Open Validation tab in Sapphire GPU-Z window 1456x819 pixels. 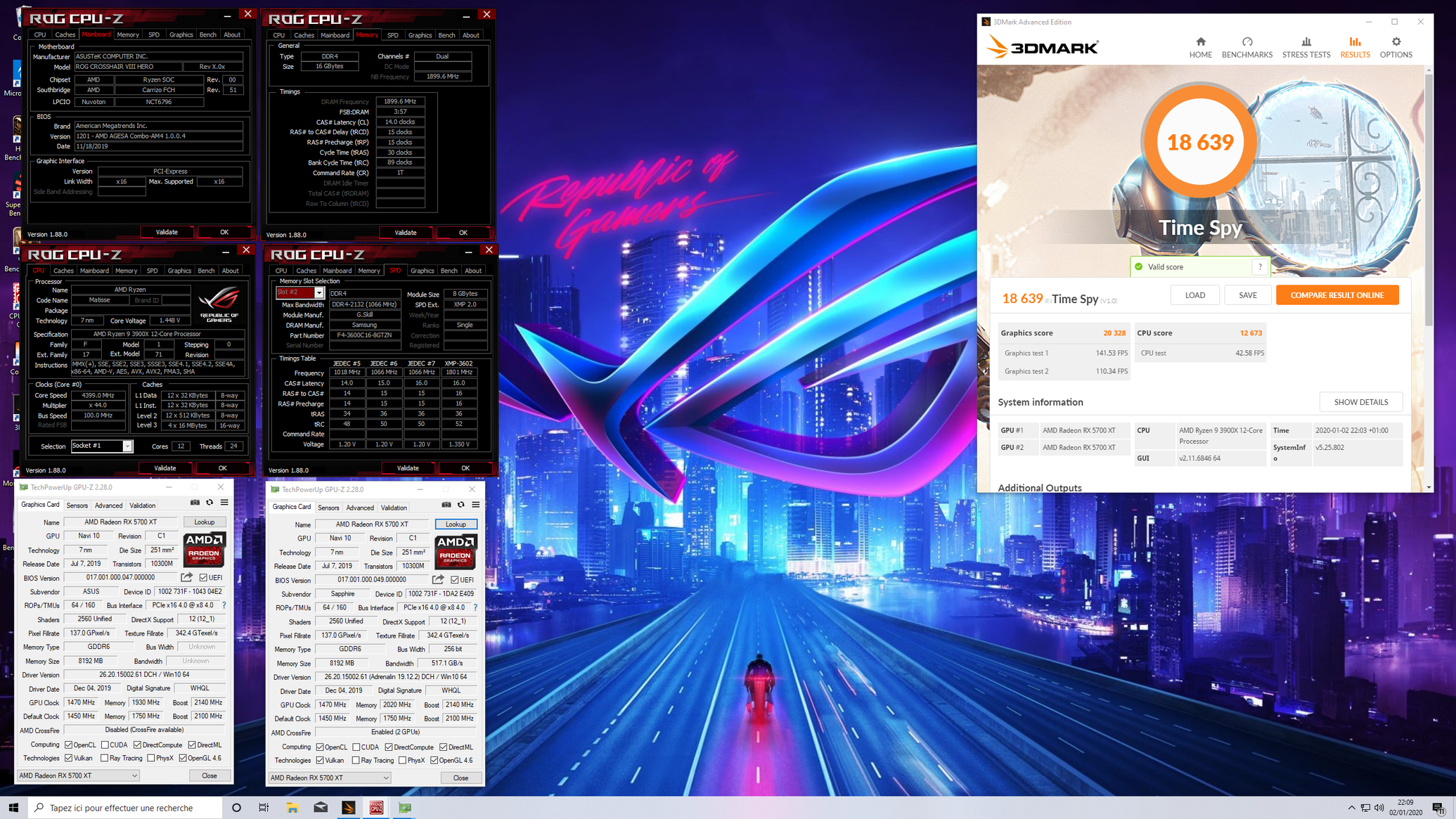(x=393, y=508)
